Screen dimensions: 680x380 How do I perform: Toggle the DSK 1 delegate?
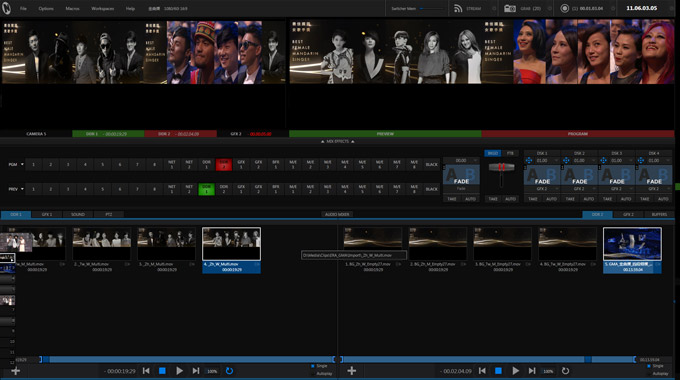point(542,153)
